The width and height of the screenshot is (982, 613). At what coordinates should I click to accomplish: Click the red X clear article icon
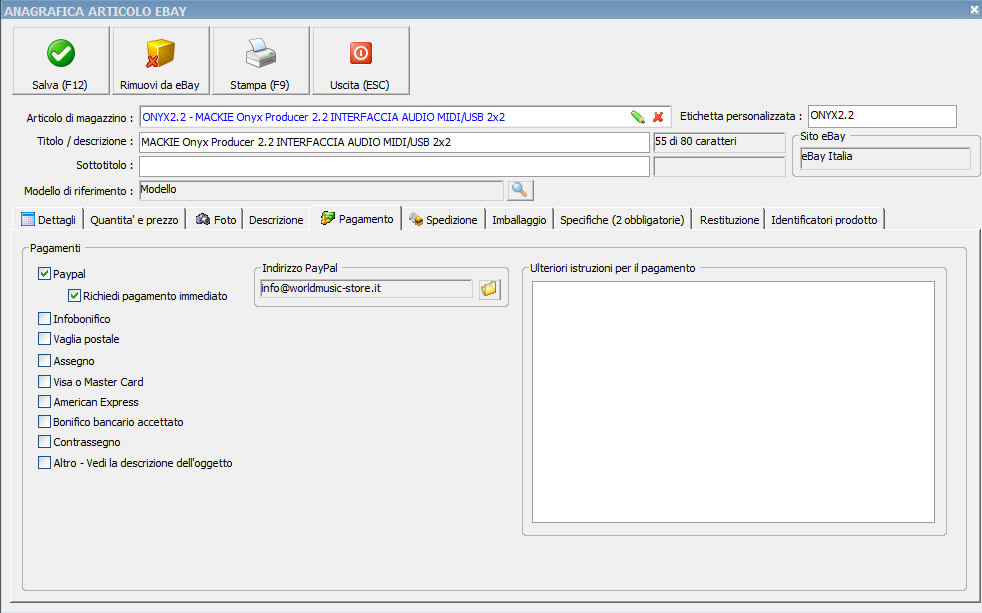point(658,117)
